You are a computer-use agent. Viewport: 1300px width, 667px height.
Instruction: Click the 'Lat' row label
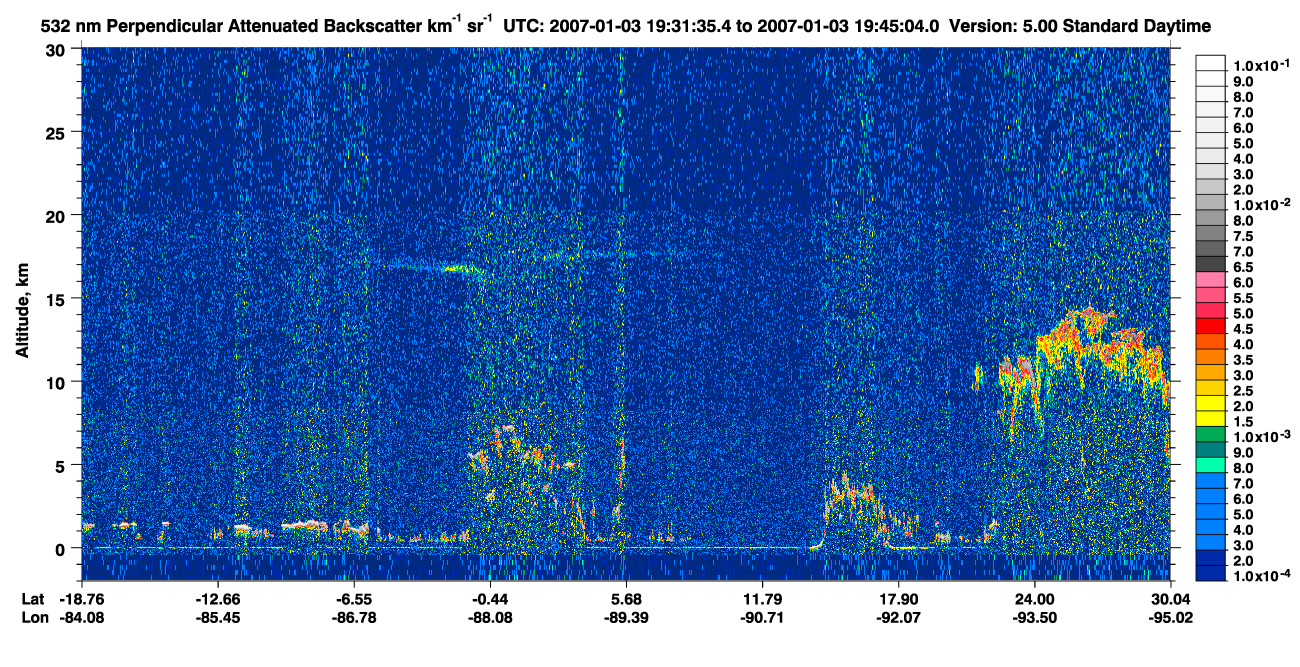(x=33, y=598)
